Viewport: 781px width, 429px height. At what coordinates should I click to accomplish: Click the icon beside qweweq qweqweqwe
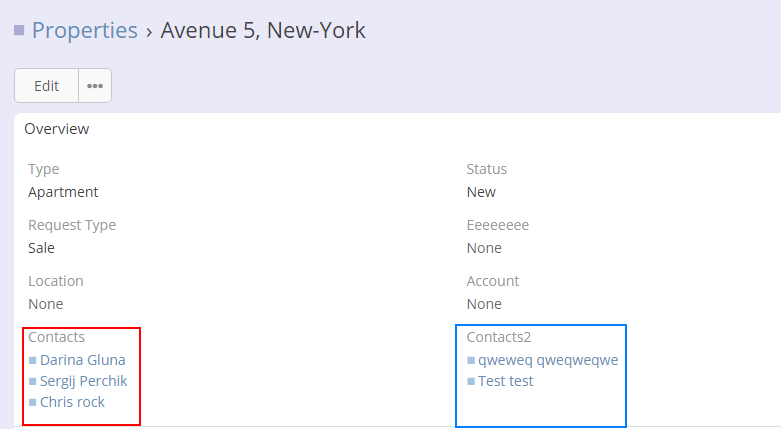pos(471,360)
